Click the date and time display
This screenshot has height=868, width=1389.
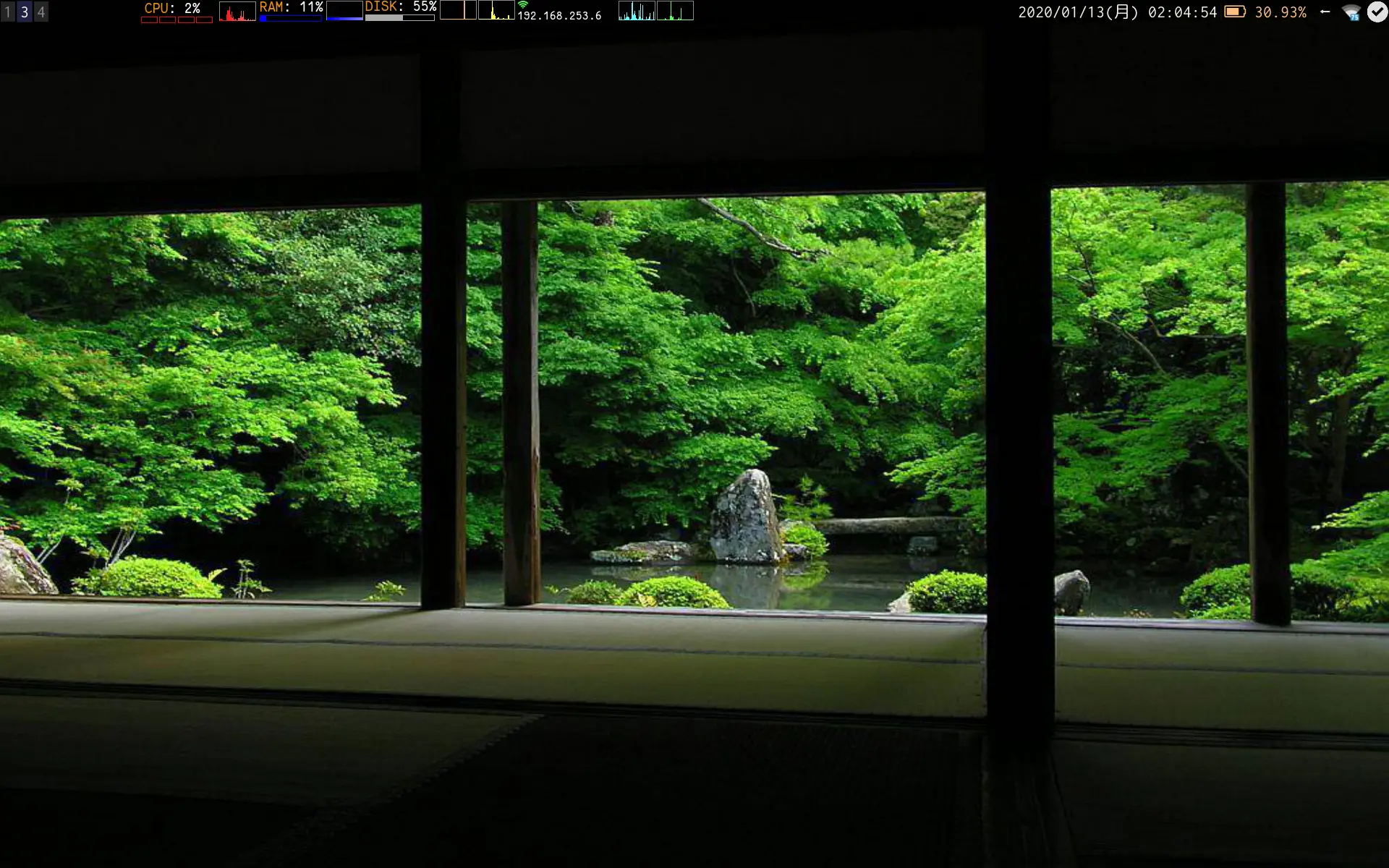1117,12
